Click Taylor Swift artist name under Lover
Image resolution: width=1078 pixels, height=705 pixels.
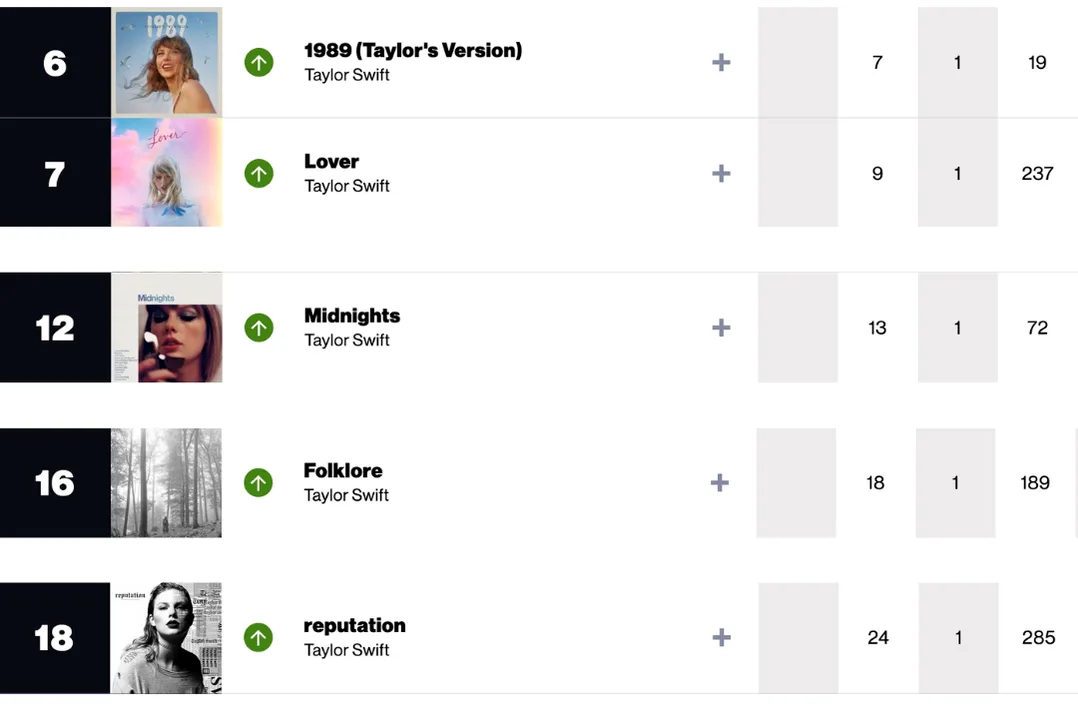pos(347,186)
